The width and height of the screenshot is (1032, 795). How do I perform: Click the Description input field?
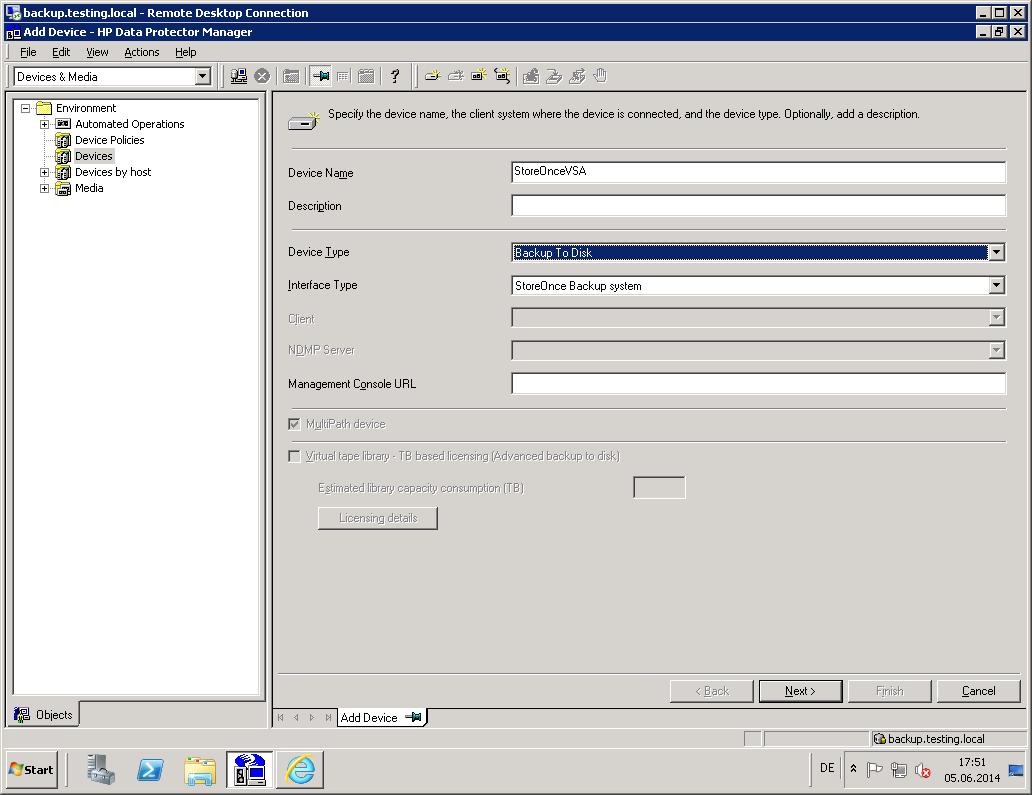coord(758,205)
